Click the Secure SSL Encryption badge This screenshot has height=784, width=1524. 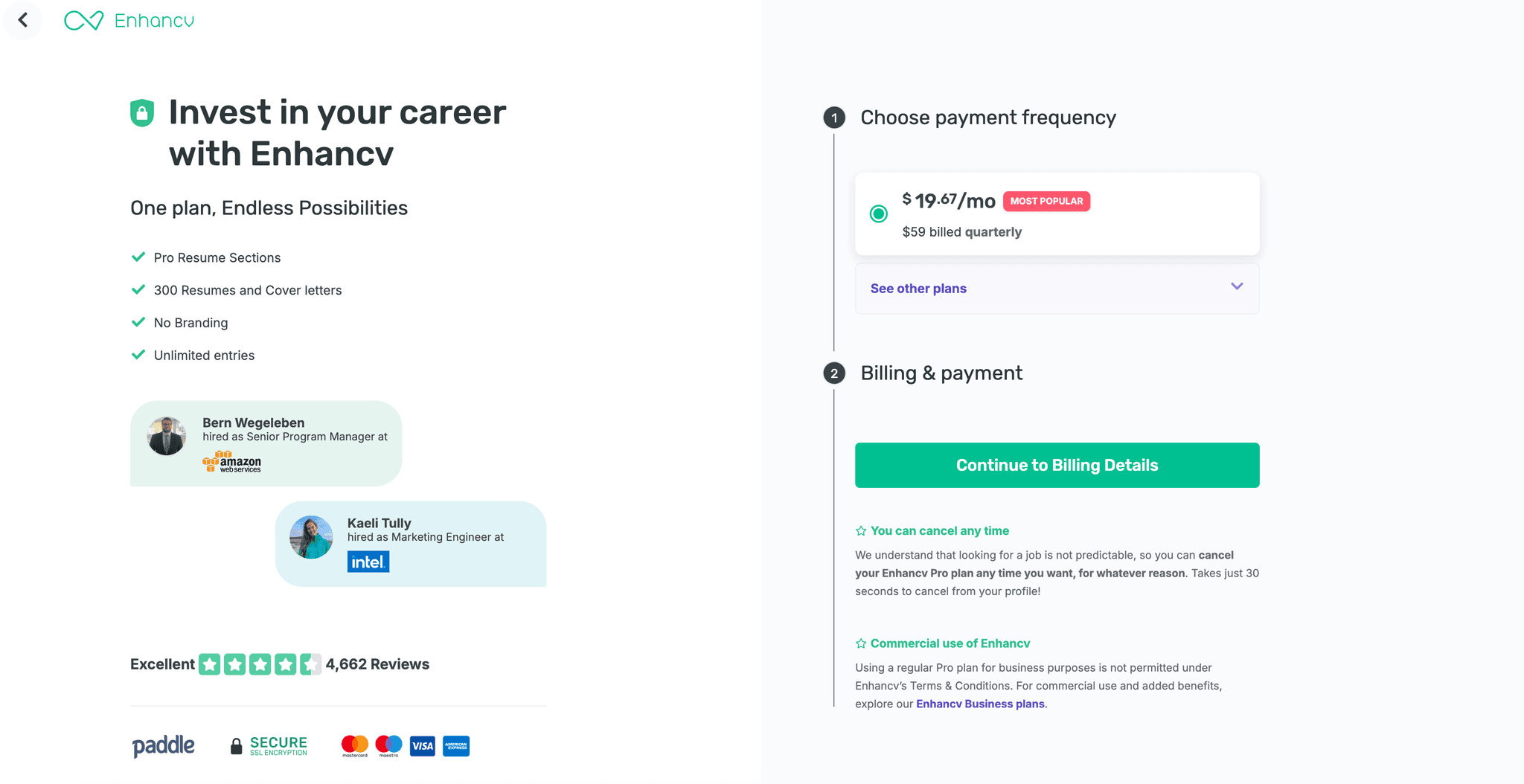coord(269,746)
